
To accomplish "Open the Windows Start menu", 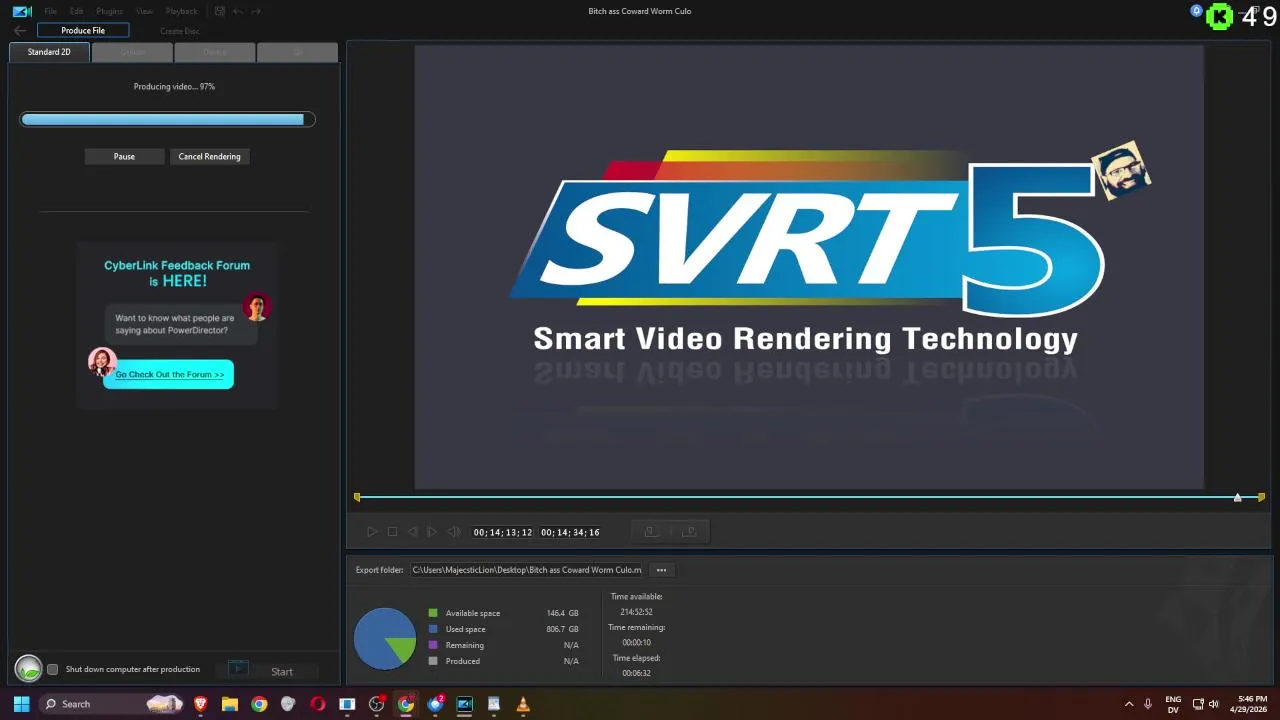I will (x=21, y=704).
